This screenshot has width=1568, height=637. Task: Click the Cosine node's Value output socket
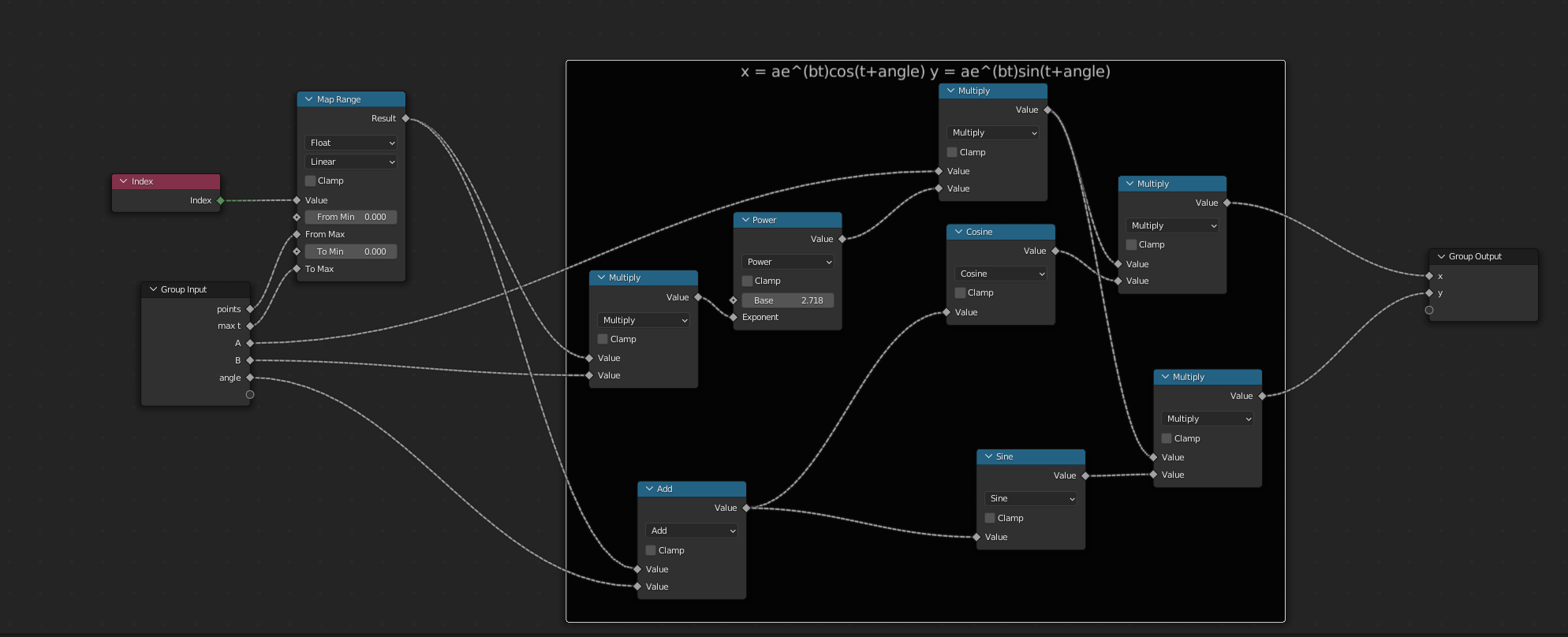[x=1055, y=251]
